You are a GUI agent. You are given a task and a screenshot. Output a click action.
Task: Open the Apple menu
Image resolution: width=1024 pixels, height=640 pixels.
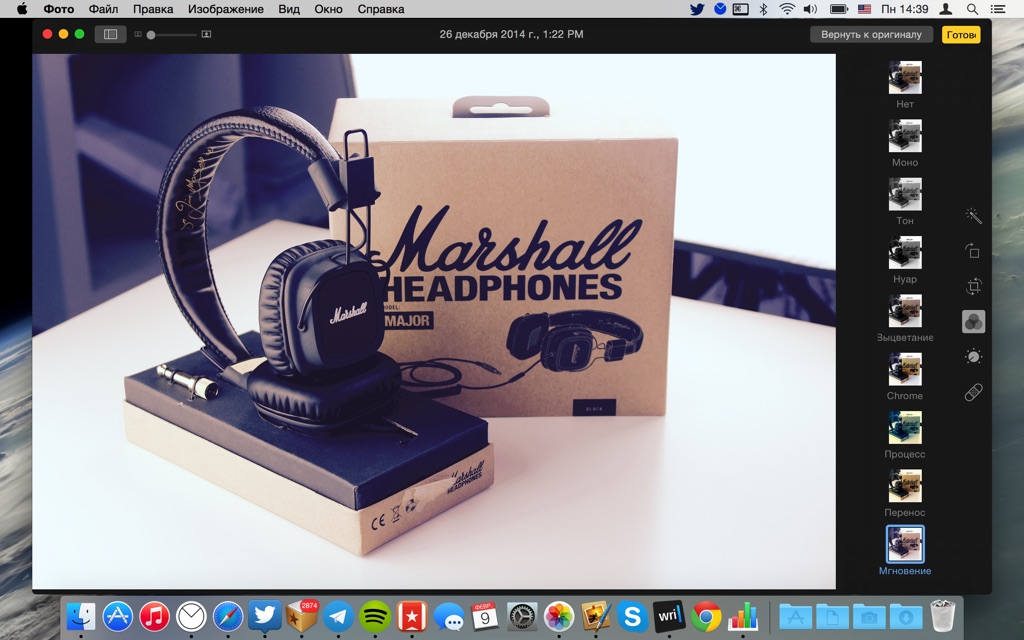point(22,9)
